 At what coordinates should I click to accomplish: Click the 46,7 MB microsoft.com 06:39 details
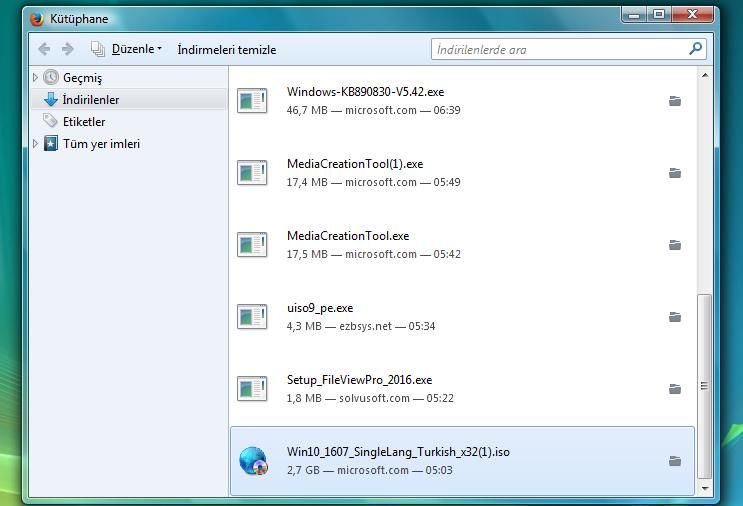pyautogui.click(x=373, y=110)
